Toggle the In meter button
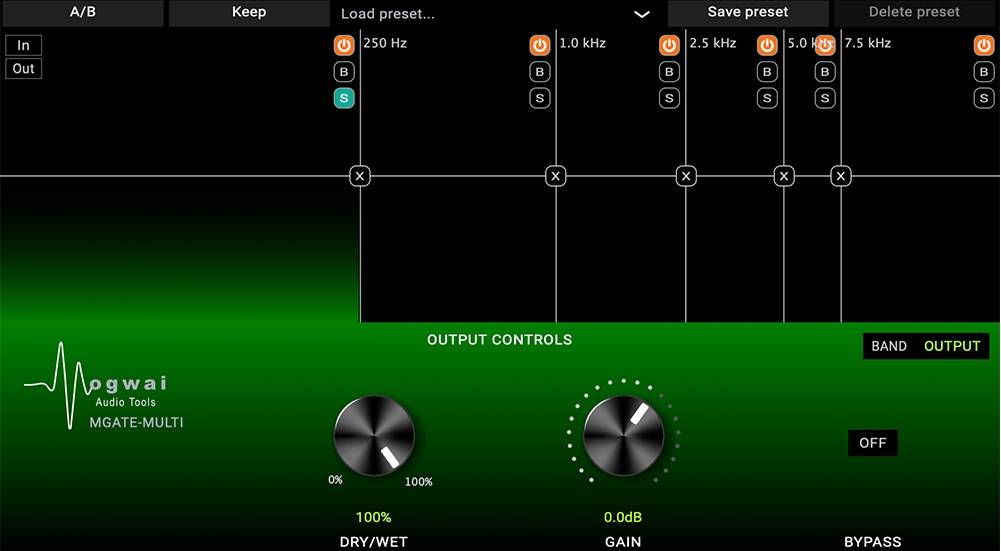Screen dimensions: 1001x551 24,45
